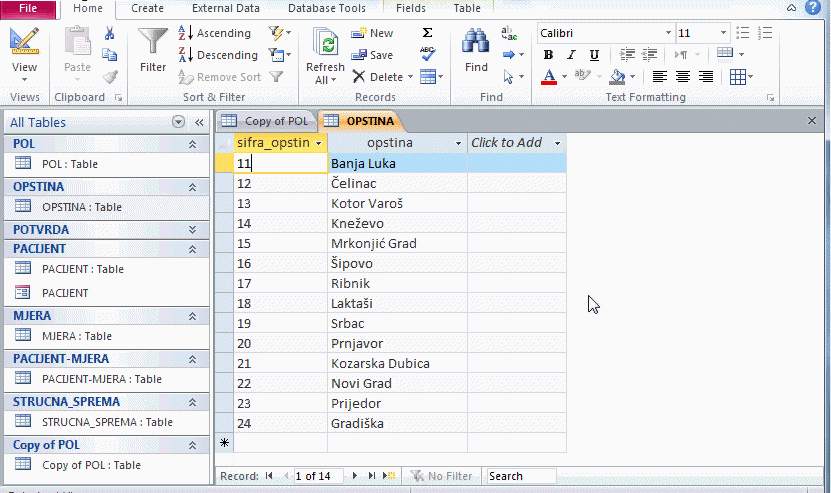The image size is (831, 493).
Task: Click the Search box in record bar
Action: point(520,476)
